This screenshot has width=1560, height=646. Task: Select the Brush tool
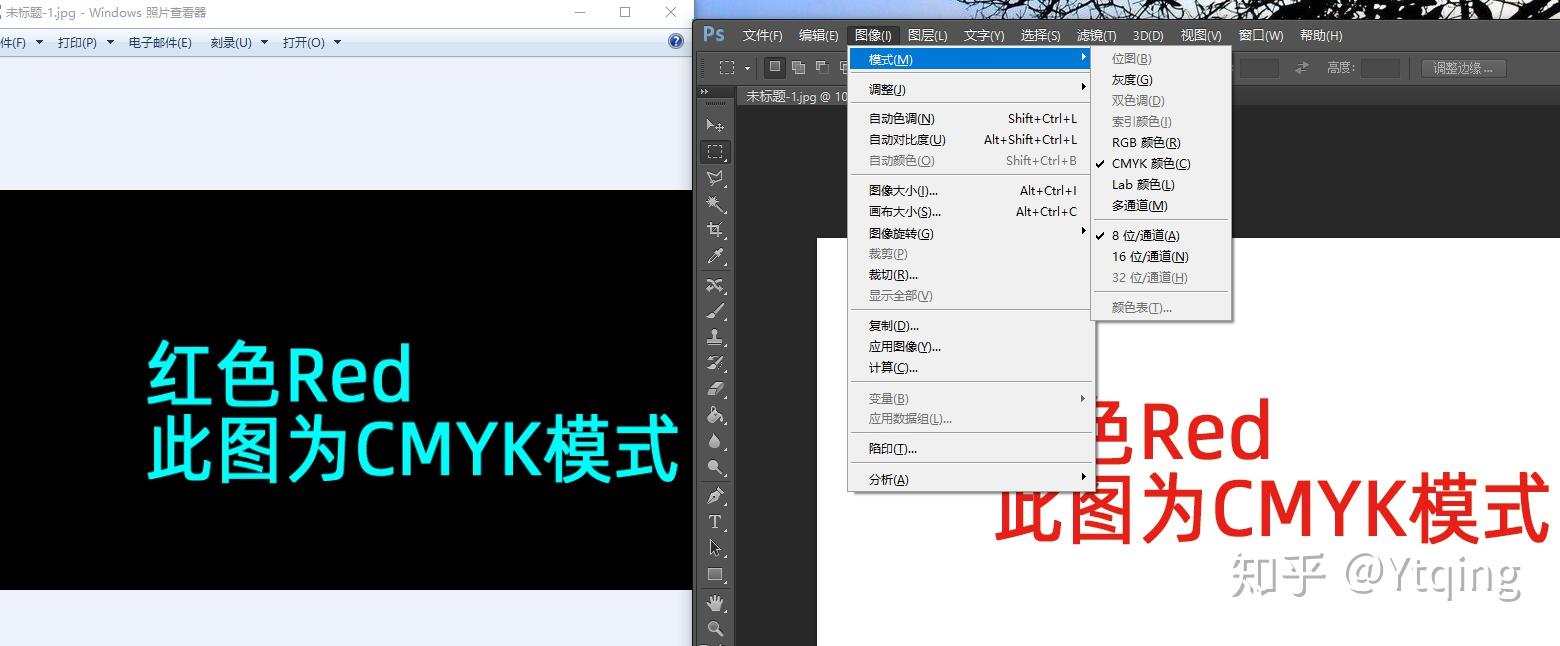pos(715,311)
